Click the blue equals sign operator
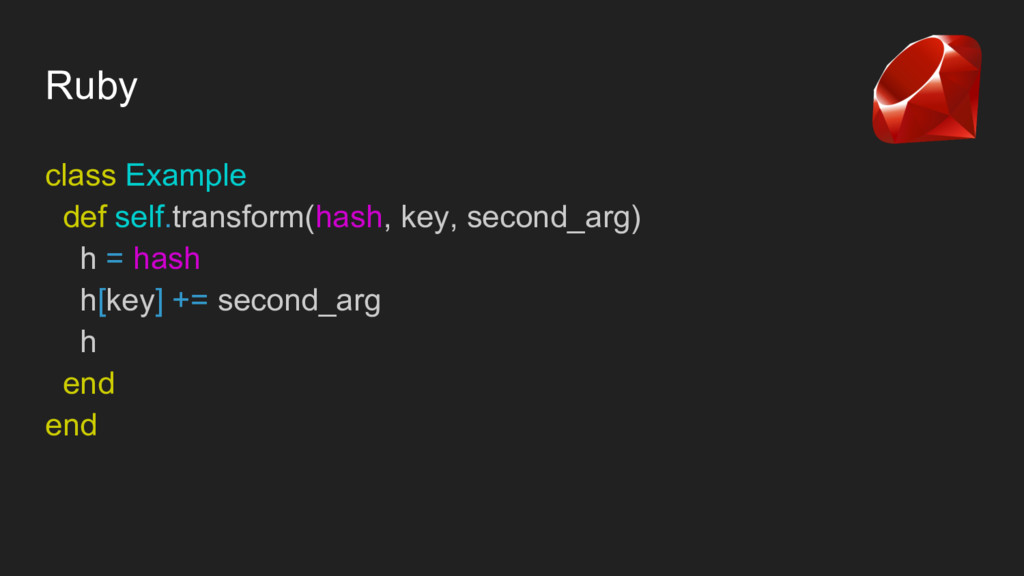This screenshot has height=576, width=1024. 115,259
